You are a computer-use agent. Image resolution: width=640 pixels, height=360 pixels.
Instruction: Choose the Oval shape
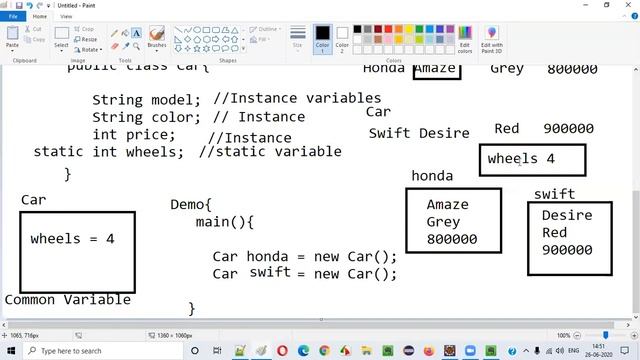pos(197,30)
